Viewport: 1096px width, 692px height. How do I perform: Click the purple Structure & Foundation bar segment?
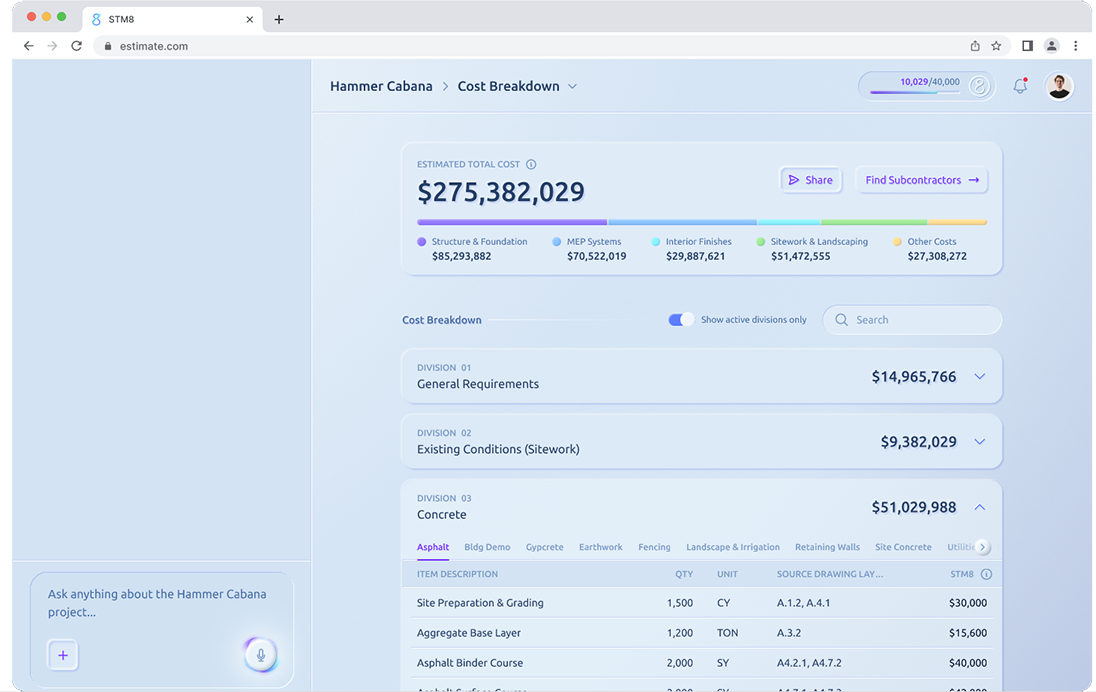point(511,222)
